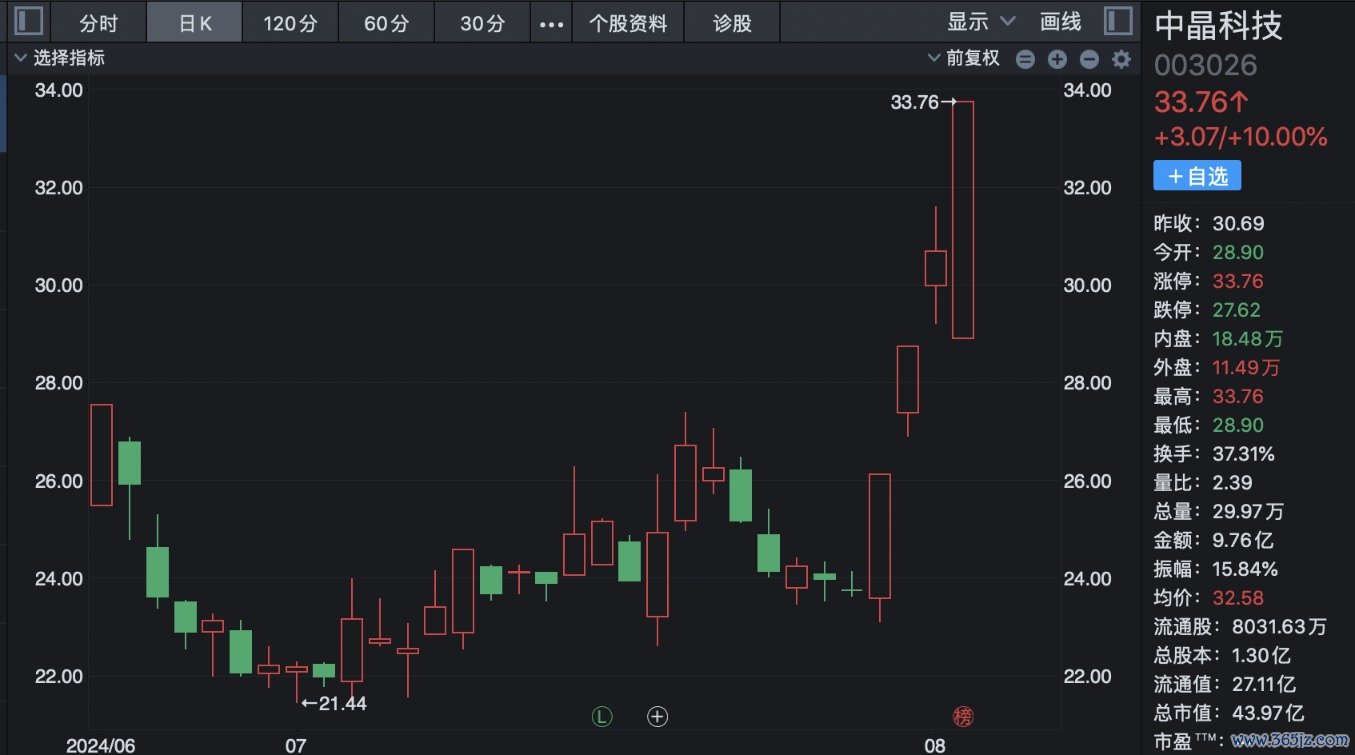This screenshot has width=1355, height=755.
Task: Open the 前复权 adjustment dropdown
Action: tap(964, 58)
